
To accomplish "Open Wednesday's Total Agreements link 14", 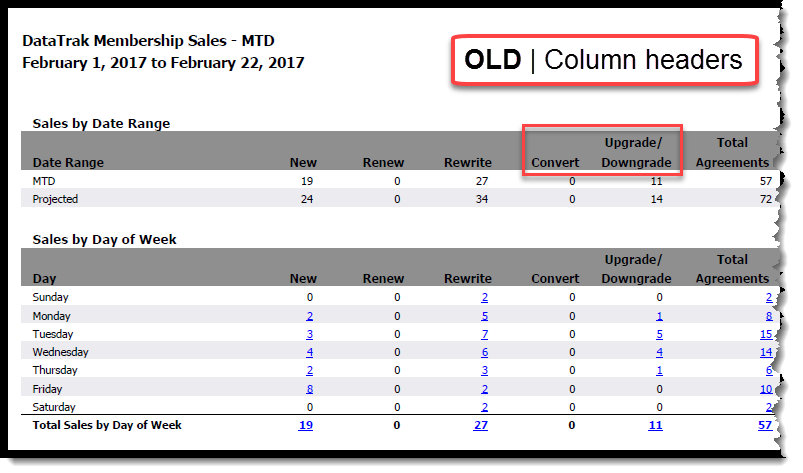I will [765, 352].
